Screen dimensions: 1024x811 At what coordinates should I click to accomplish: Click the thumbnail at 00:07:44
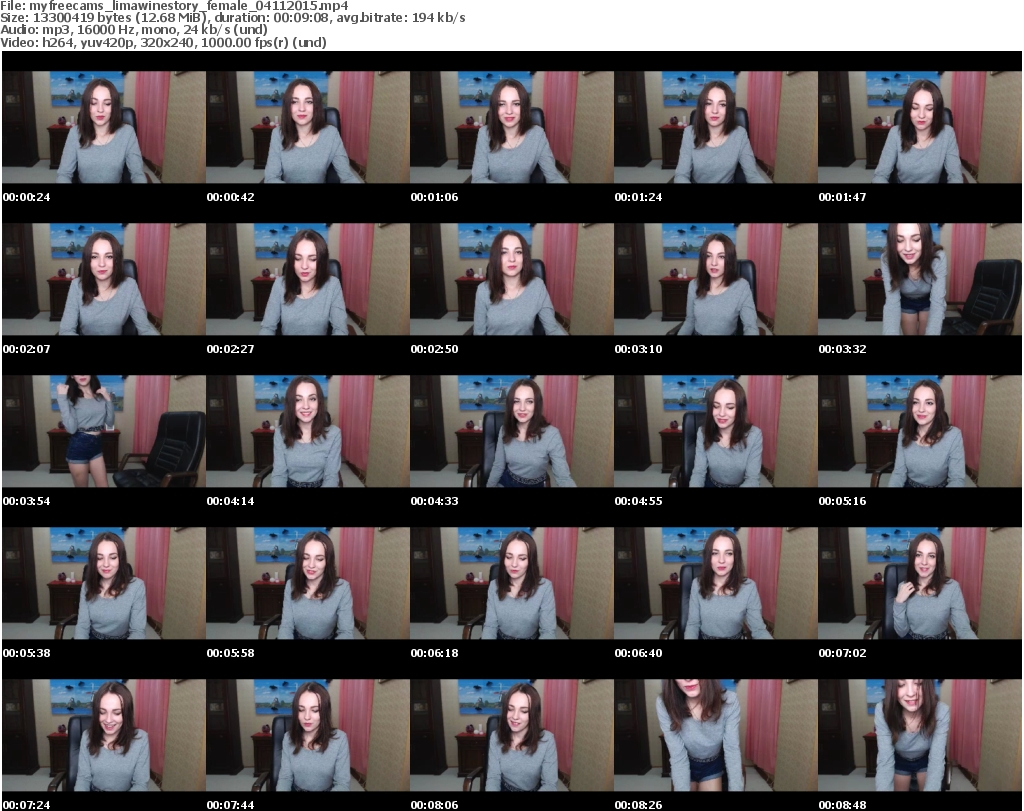coord(307,735)
